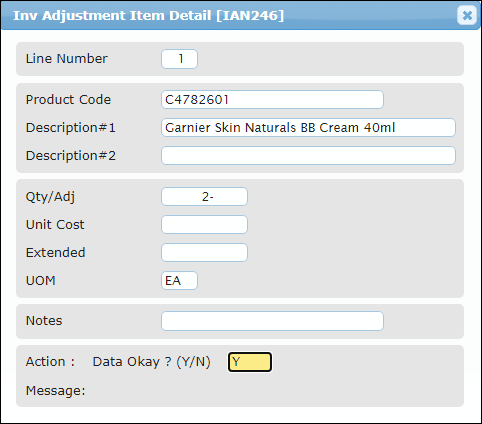The image size is (482, 424).
Task: Focus the Qty/Adj field showing 2-
Action: 204,197
